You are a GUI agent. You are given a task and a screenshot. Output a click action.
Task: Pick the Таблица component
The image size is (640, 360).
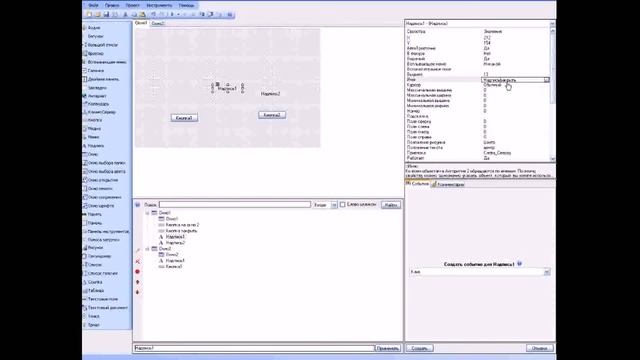[96, 291]
